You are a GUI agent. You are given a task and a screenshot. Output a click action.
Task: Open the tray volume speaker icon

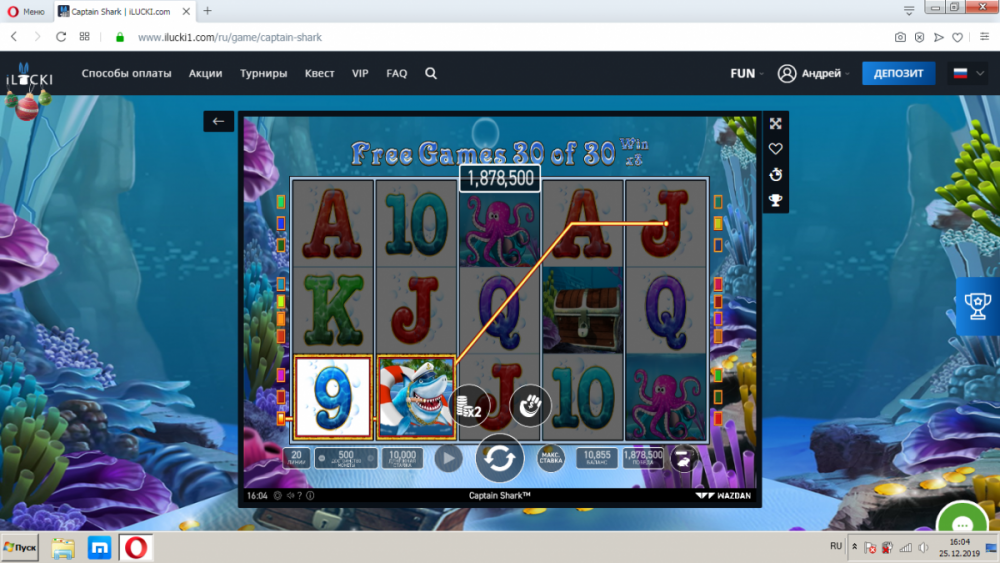click(923, 548)
